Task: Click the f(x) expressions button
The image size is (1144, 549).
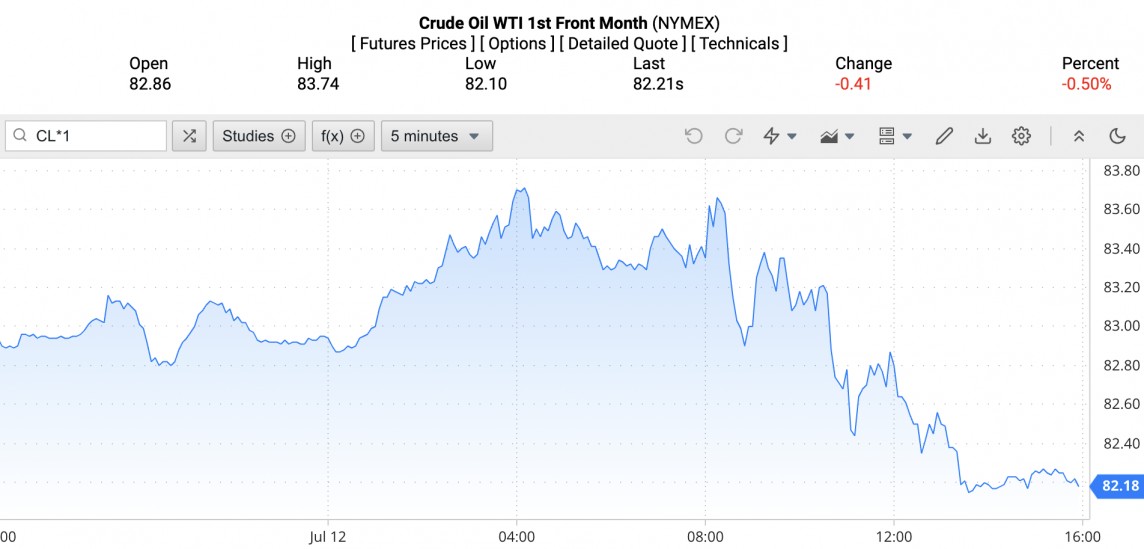Action: click(x=342, y=136)
